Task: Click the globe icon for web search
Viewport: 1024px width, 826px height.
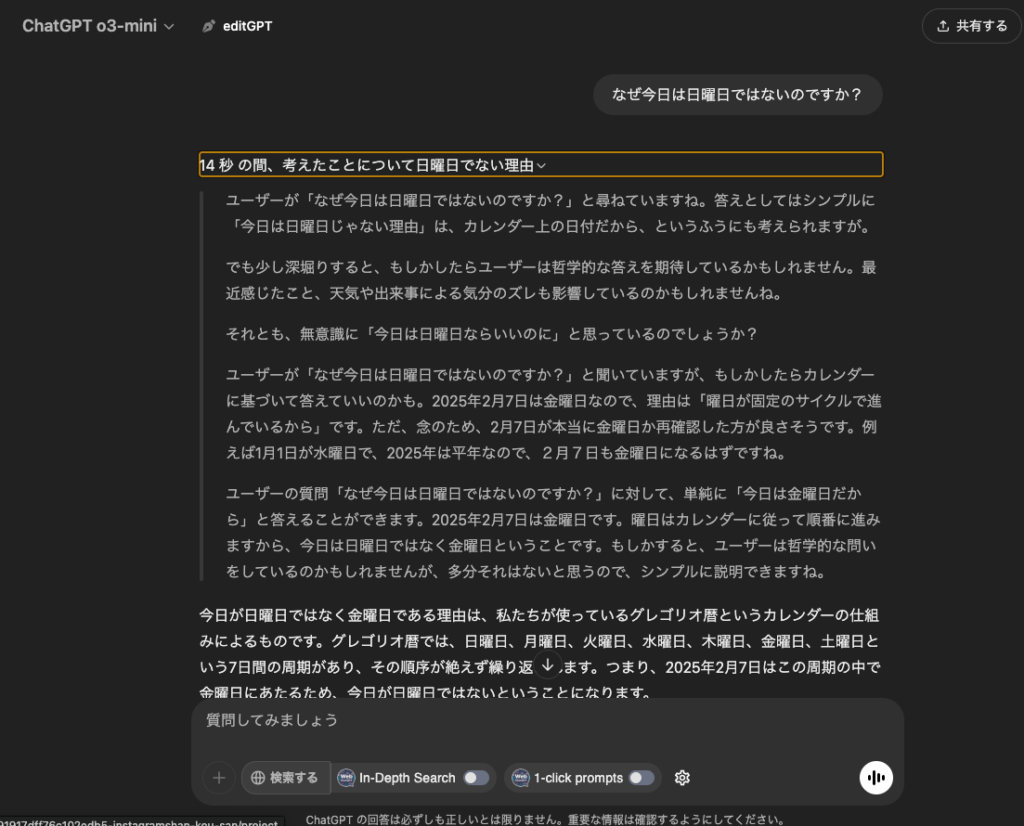Action: (258, 777)
